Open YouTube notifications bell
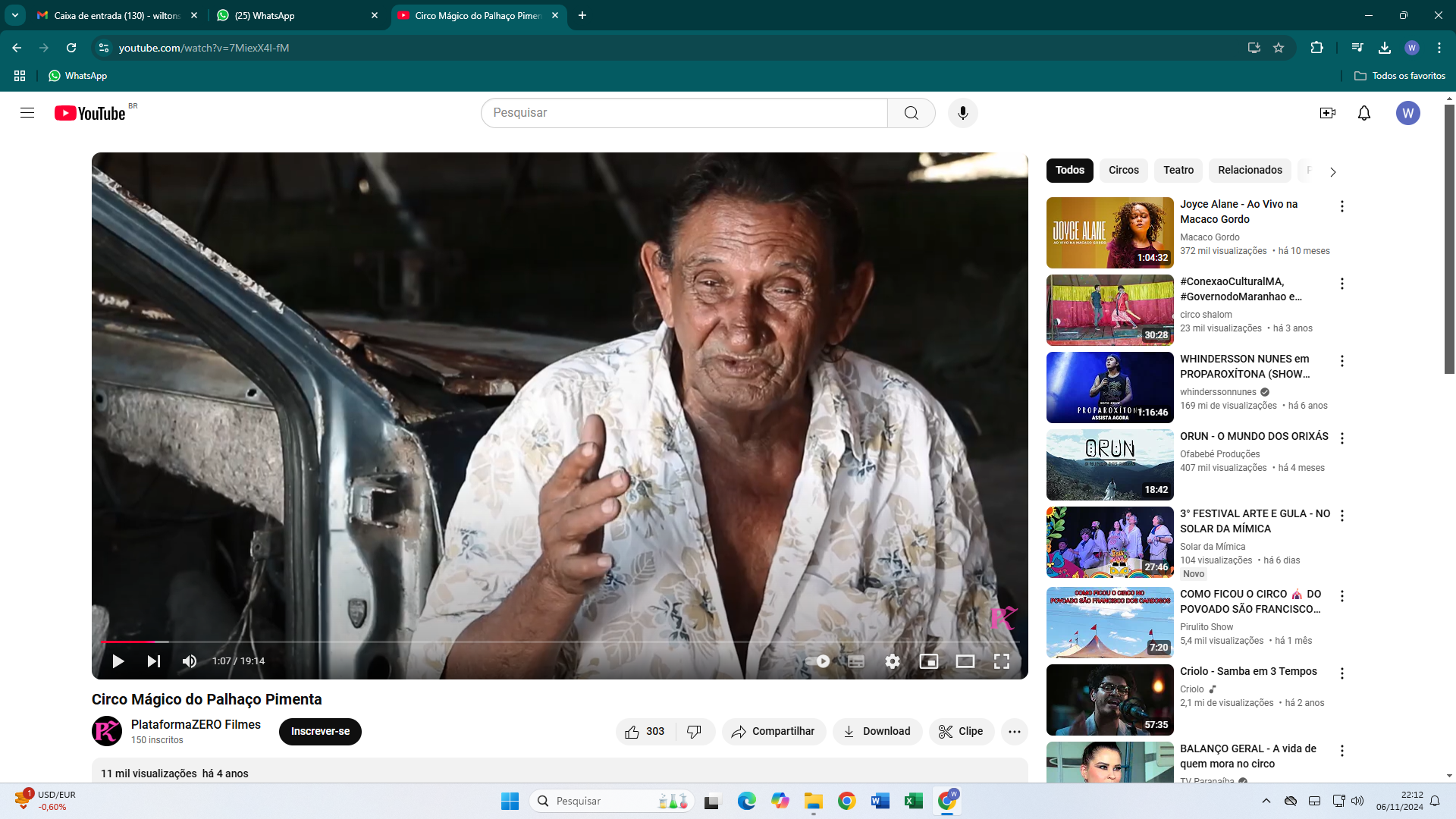 (x=1363, y=113)
